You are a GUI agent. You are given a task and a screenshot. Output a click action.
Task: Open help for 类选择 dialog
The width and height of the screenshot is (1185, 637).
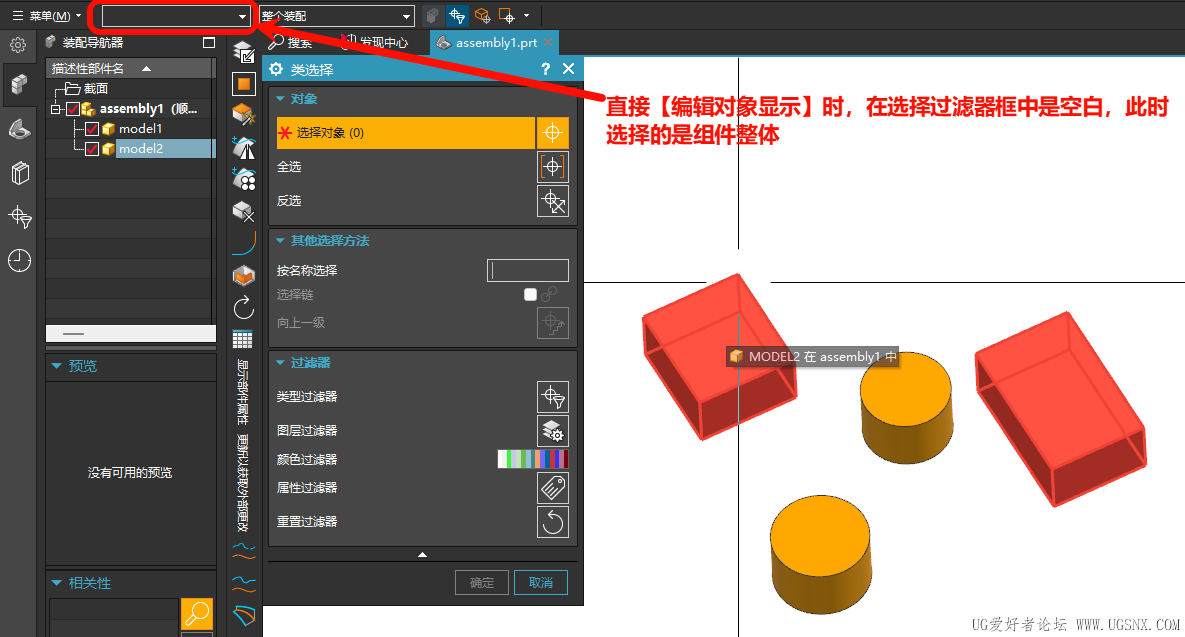pyautogui.click(x=546, y=70)
